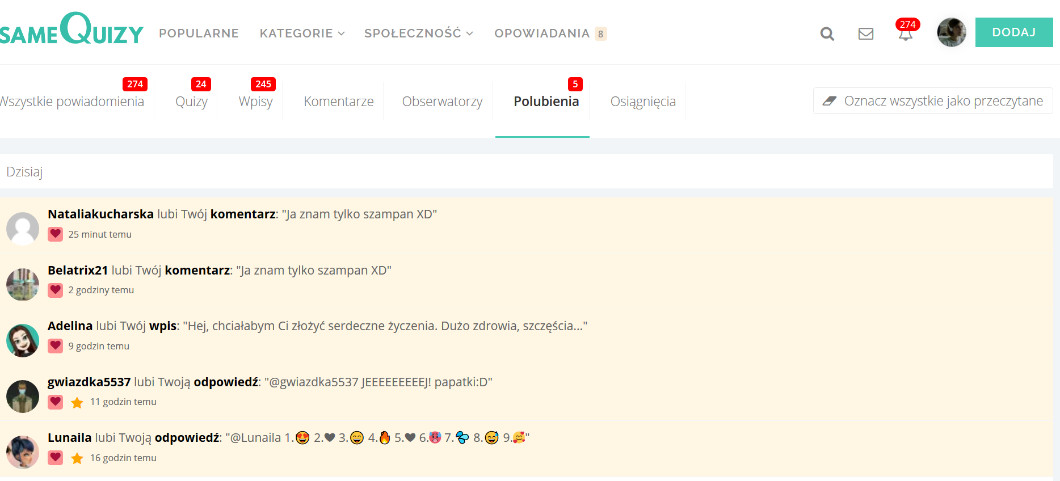Open the search magnifier icon
The width and height of the screenshot is (1060, 481).
tap(827, 33)
